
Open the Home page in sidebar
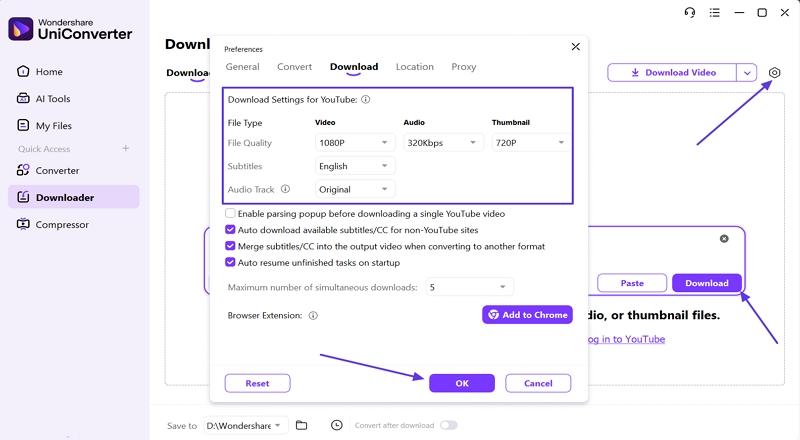pyautogui.click(x=40, y=71)
